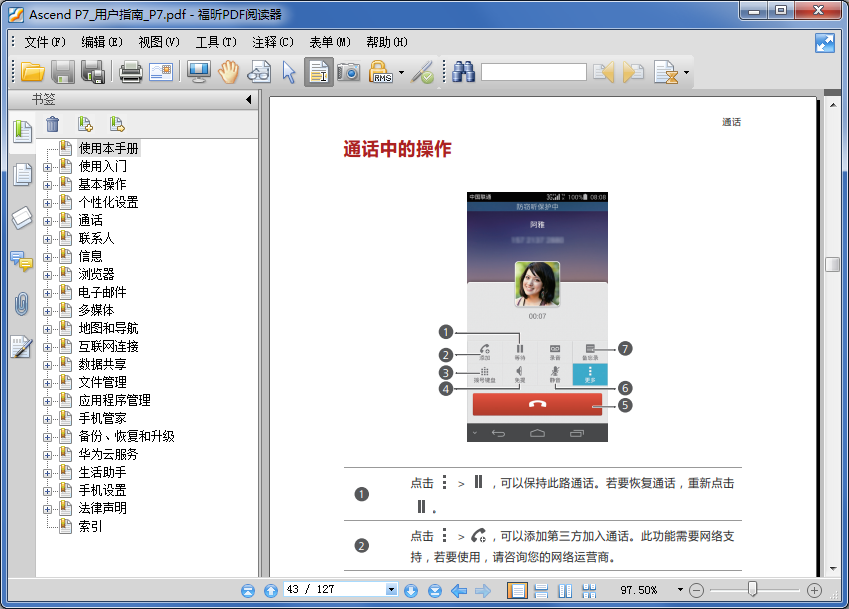Click the add new bookmark icon
849x609 pixels.
point(85,124)
